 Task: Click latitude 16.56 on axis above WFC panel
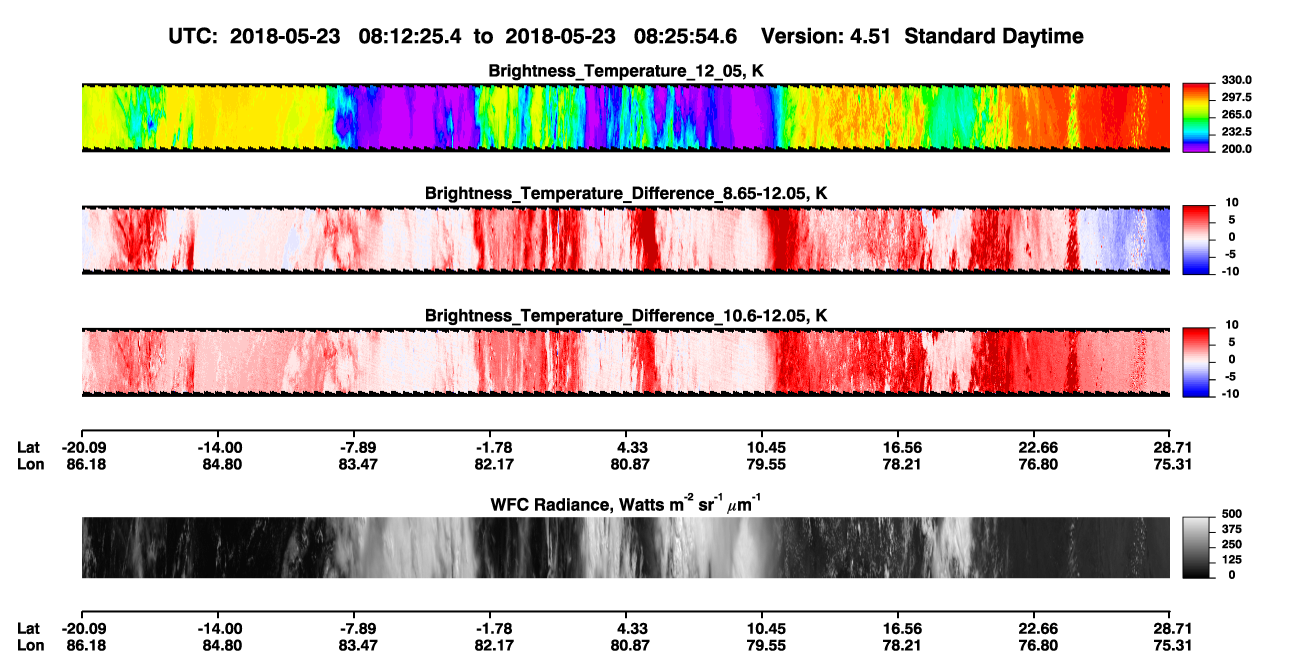(897, 447)
